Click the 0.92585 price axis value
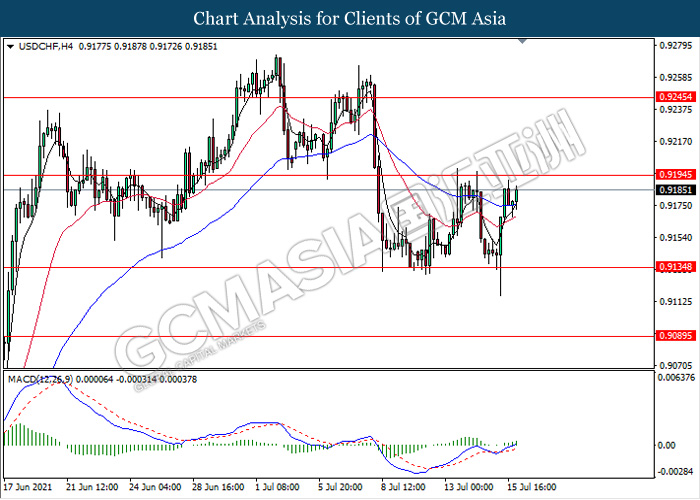This screenshot has height=500, width=700. click(676, 78)
